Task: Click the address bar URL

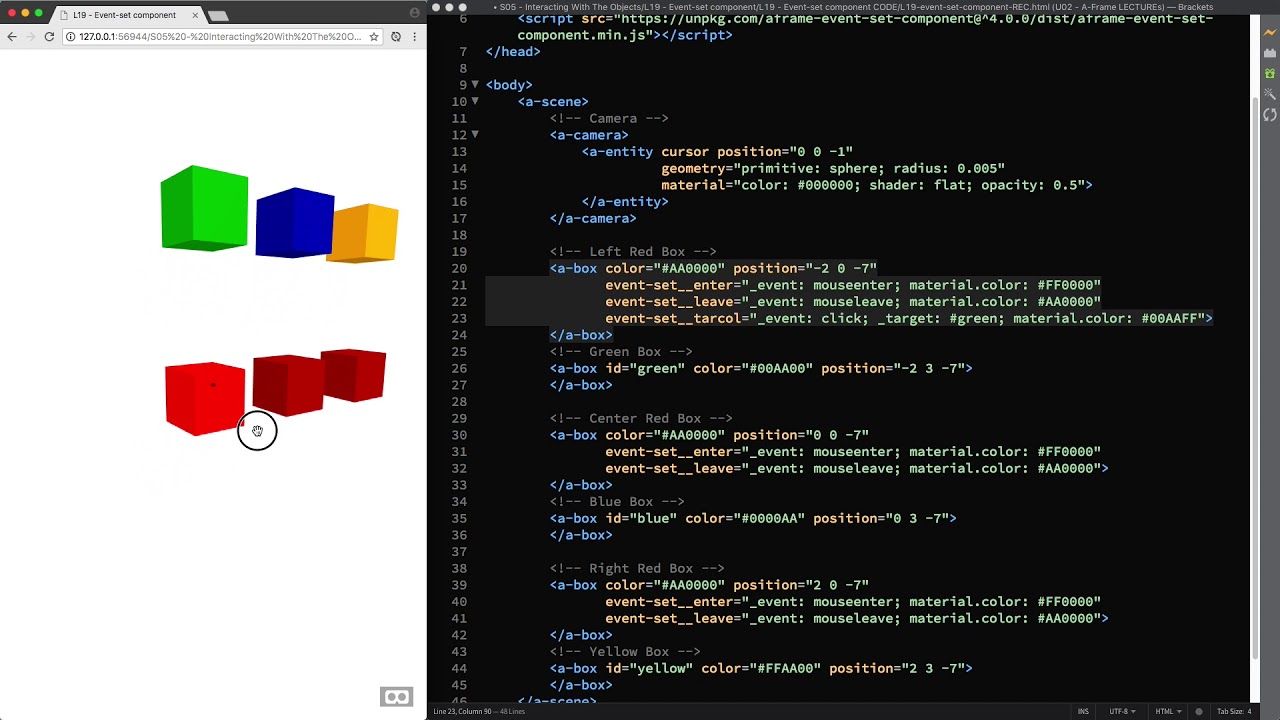Action: point(220,36)
